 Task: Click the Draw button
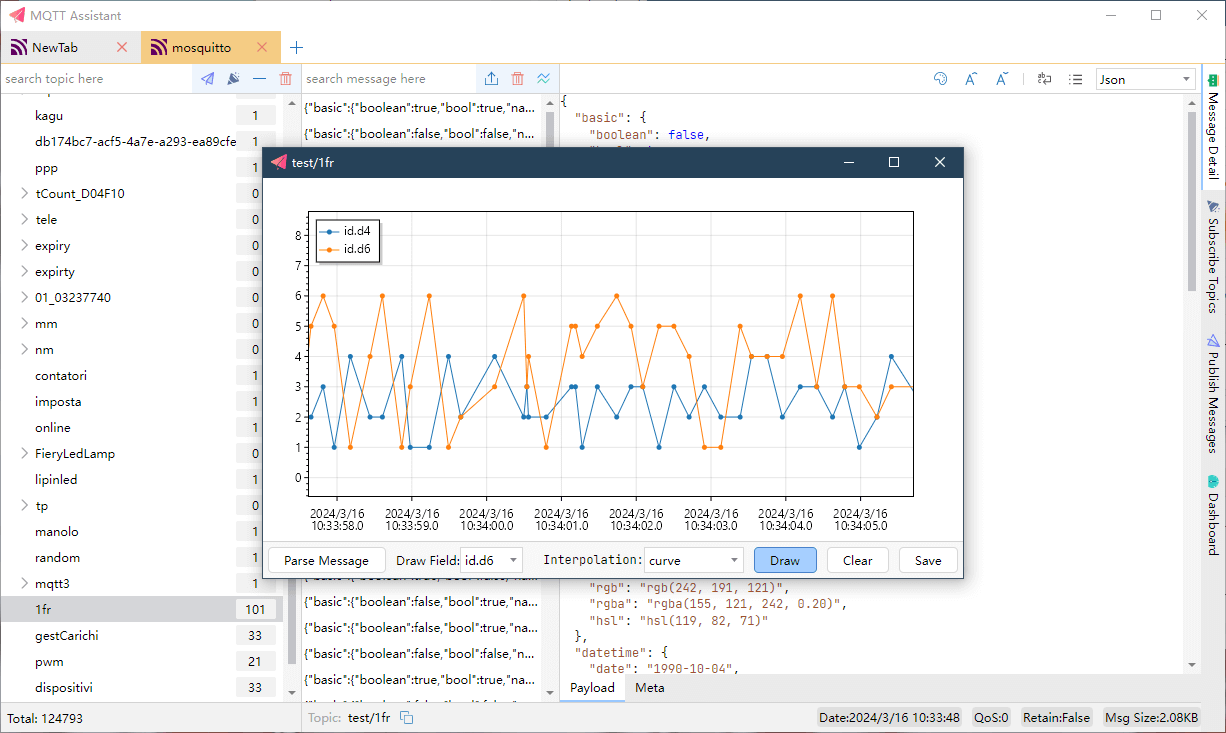pyautogui.click(x=785, y=560)
